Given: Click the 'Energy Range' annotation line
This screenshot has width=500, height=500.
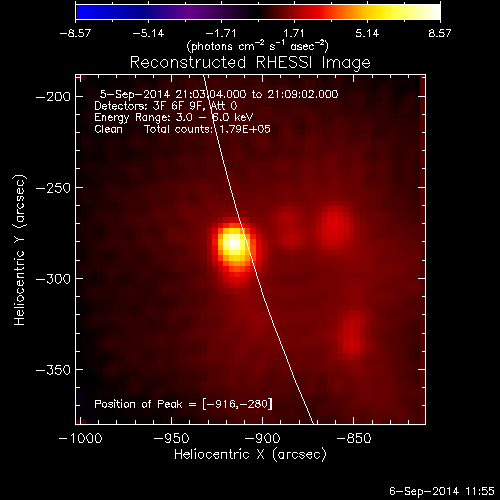Looking at the screenshot, I should (174, 118).
